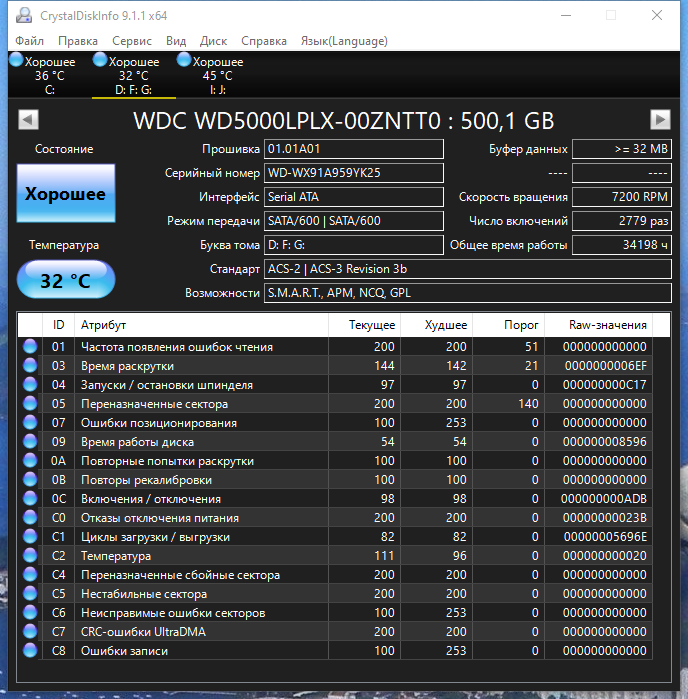Viewport: 688px width, 699px height.
Task: Go to previous disk with left arrow
Action: tap(29, 119)
